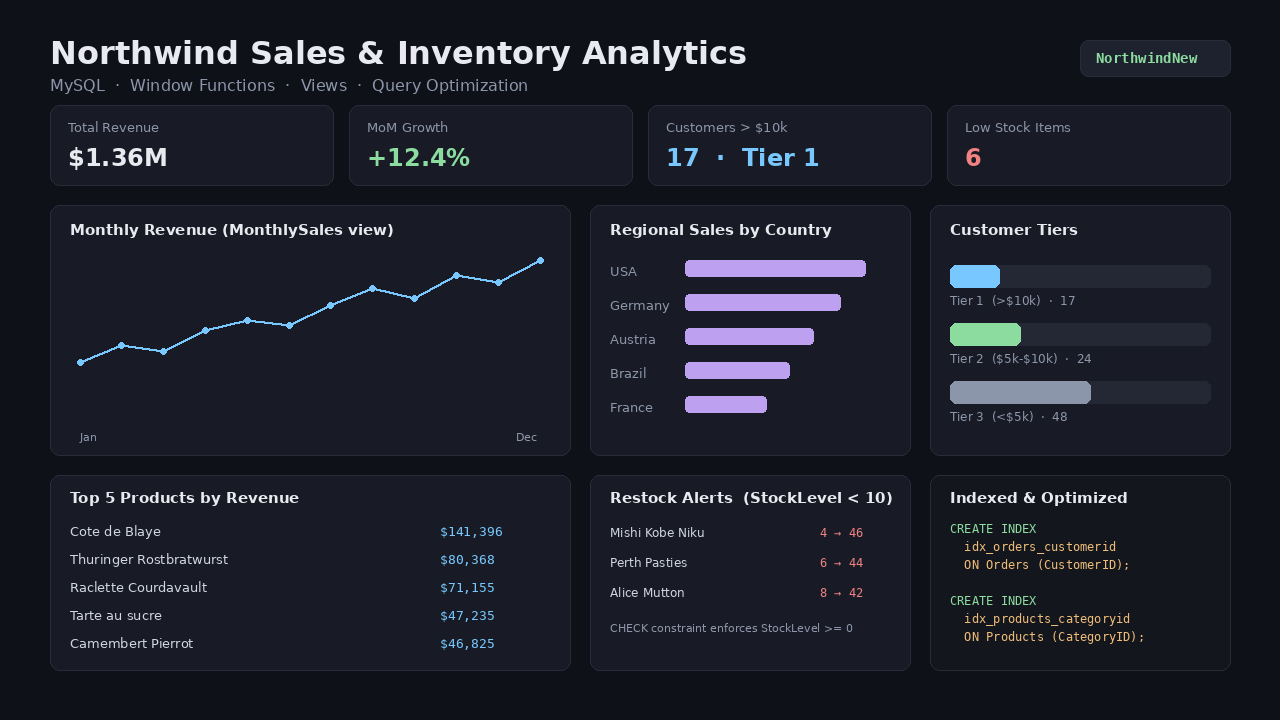
Task: Click the Tier 1 (>$10k) · 17 label
Action: [1013, 301]
